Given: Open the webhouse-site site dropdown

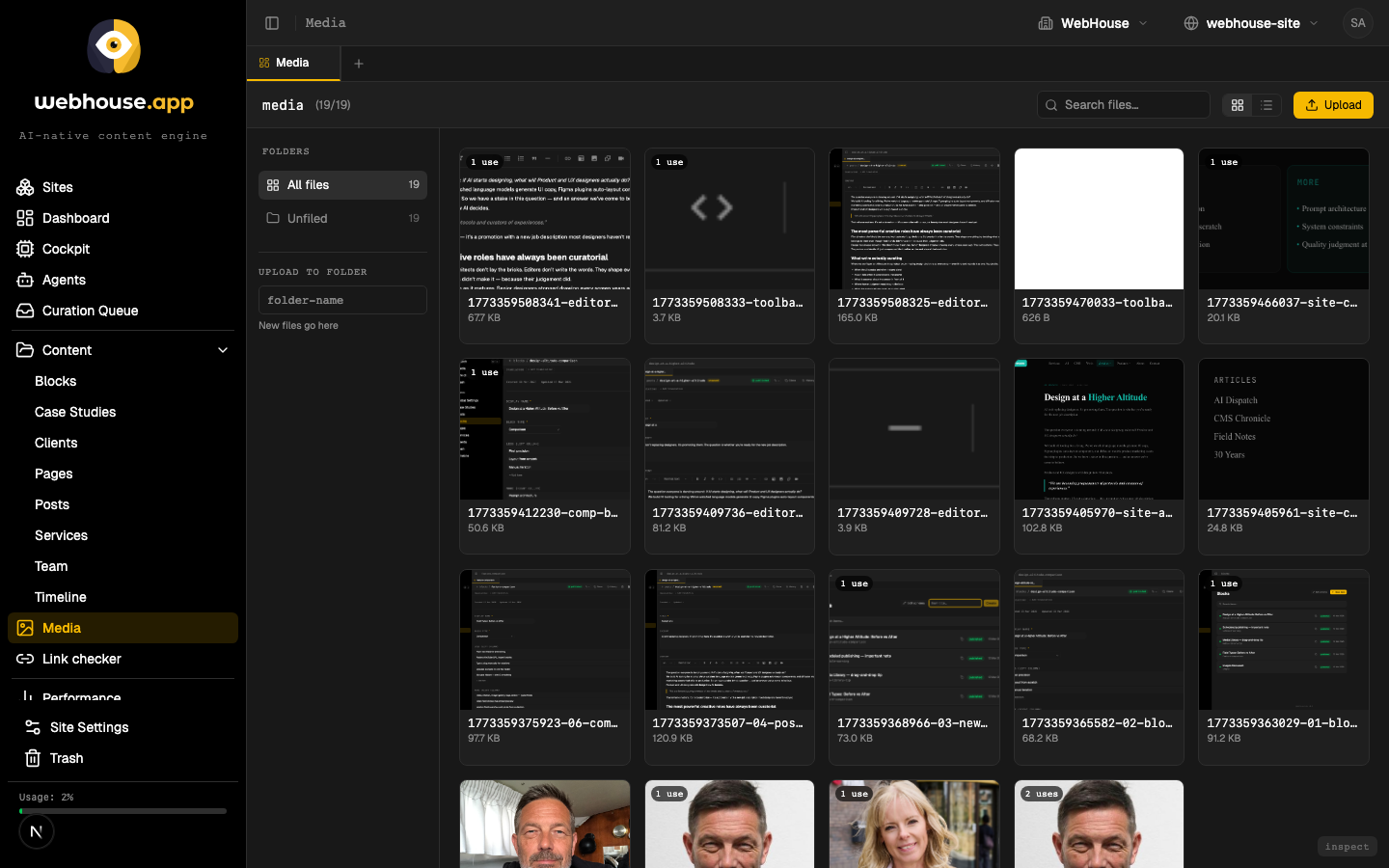Looking at the screenshot, I should coord(1251,23).
